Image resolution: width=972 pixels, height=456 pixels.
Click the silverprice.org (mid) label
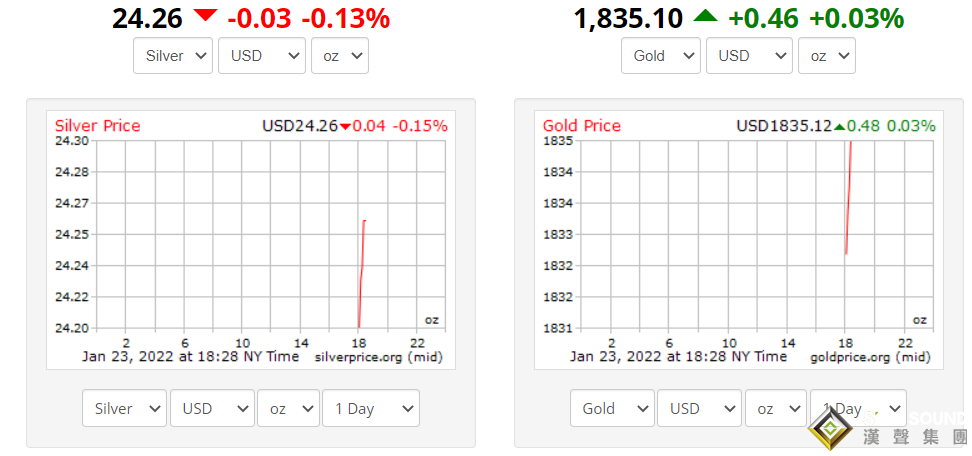point(378,357)
